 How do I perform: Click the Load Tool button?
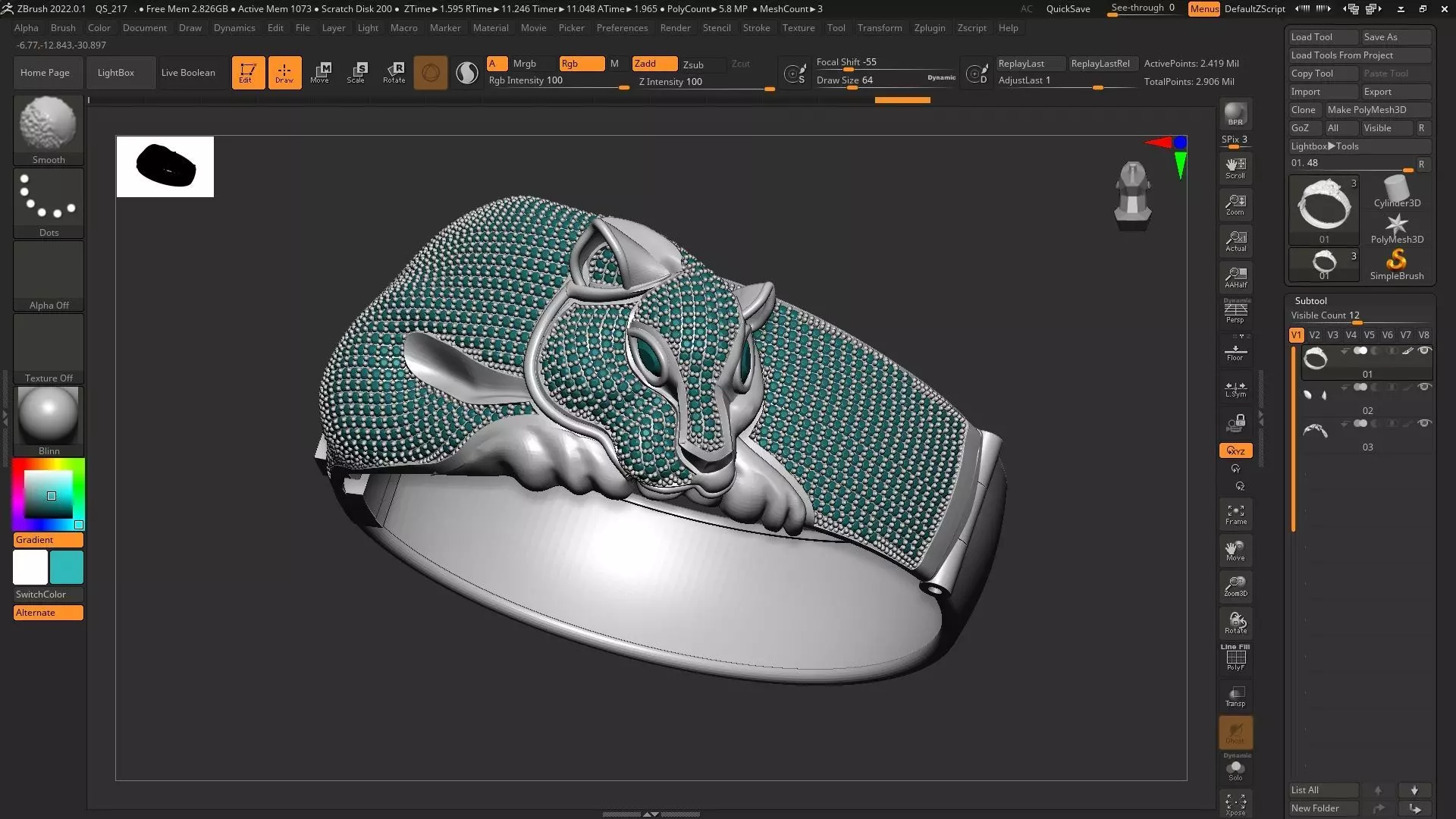click(1323, 37)
